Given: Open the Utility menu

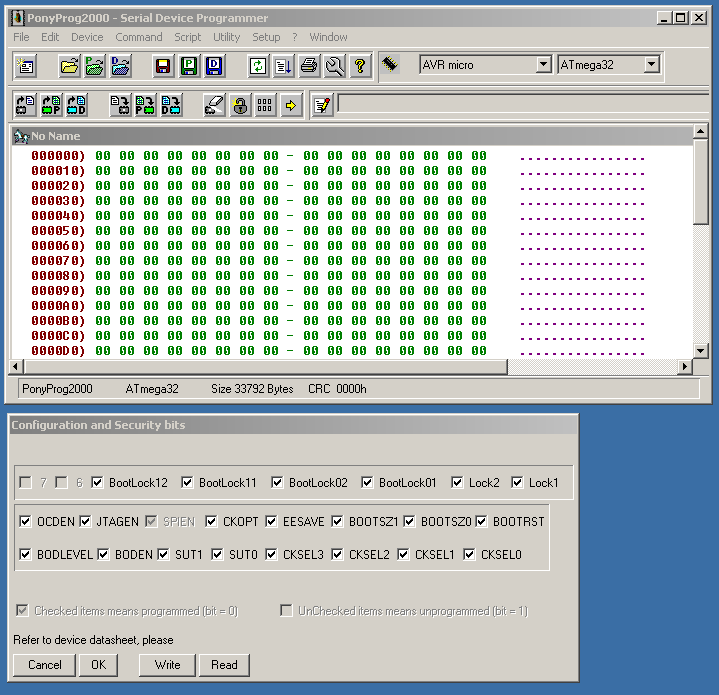Looking at the screenshot, I should click(227, 37).
